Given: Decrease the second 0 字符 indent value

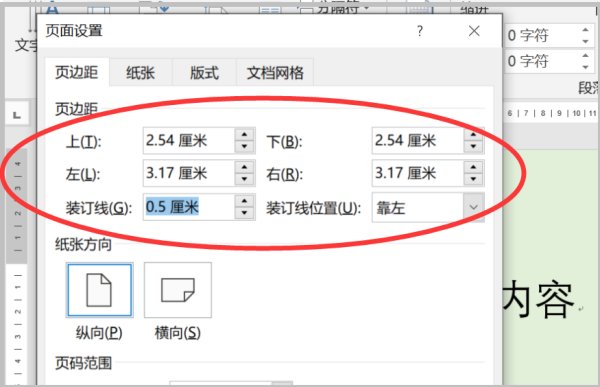Looking at the screenshot, I should (585, 67).
